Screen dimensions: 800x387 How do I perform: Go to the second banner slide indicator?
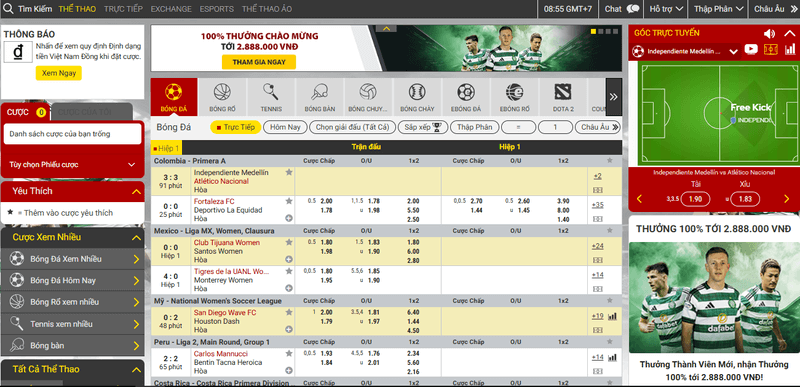pyautogui.click(x=601, y=32)
